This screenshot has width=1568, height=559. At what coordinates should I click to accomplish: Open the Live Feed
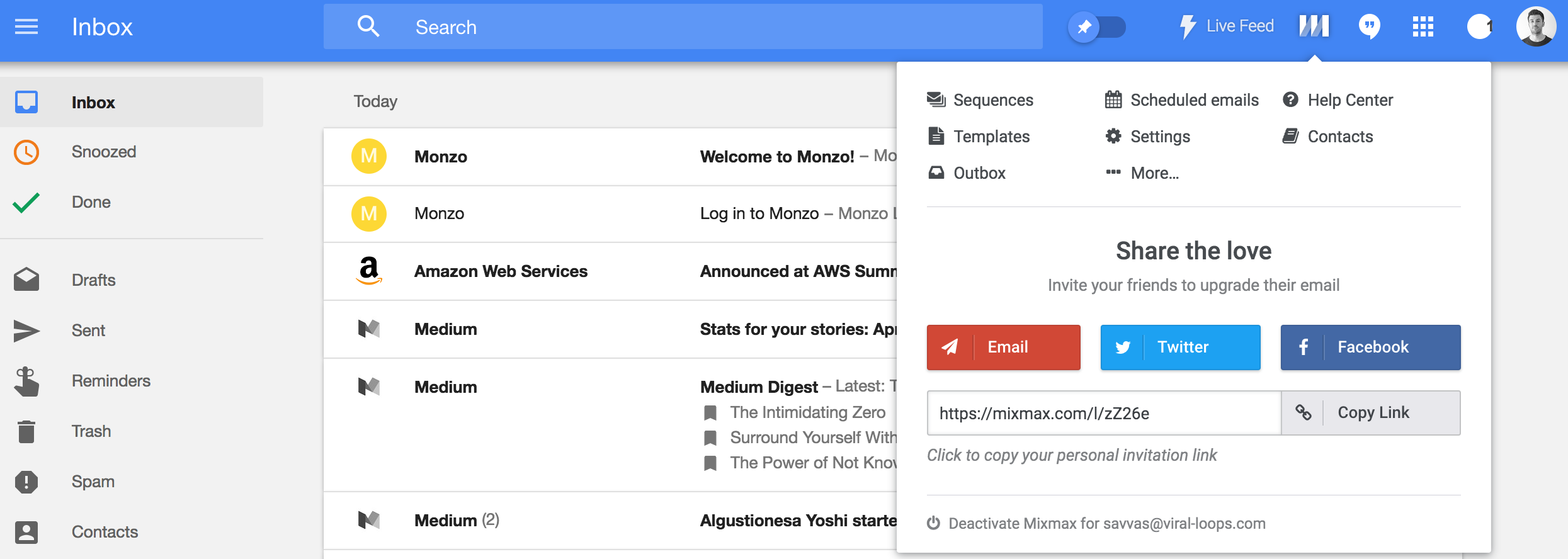(1226, 26)
